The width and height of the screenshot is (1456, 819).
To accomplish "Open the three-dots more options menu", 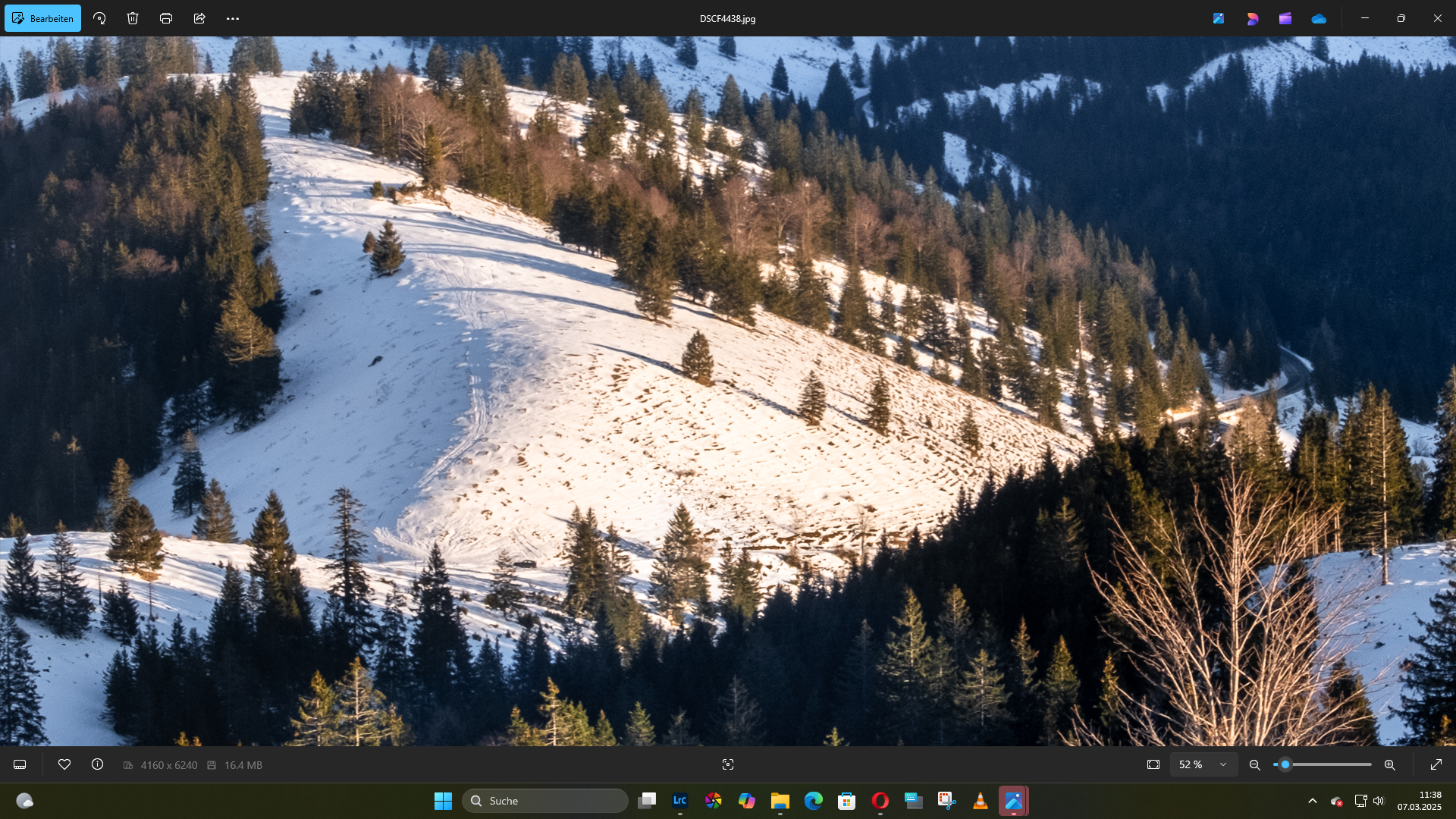I will click(233, 18).
